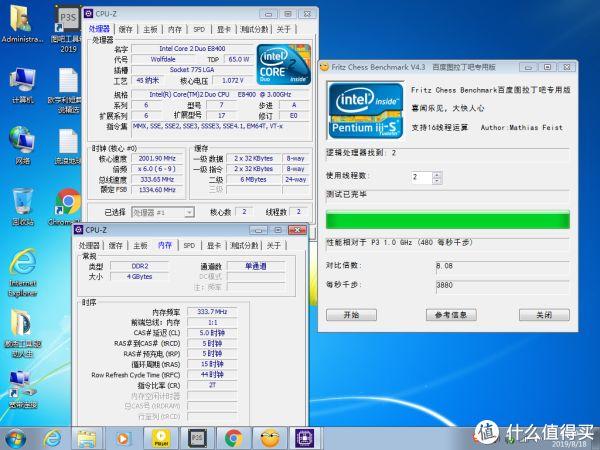
Task: Click the Fritz Chess Benchmark title bar icon
Action: (x=324, y=67)
